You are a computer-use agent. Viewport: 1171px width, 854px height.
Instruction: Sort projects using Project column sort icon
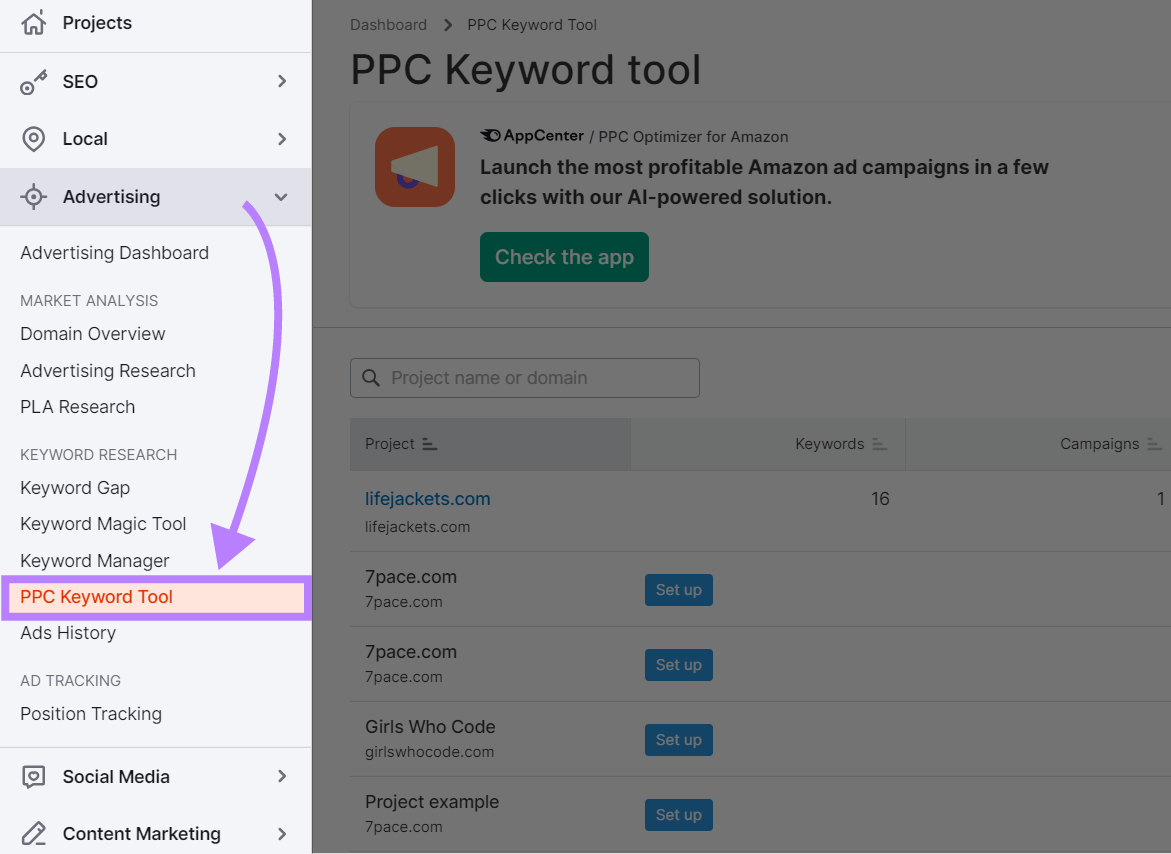[x=430, y=444]
